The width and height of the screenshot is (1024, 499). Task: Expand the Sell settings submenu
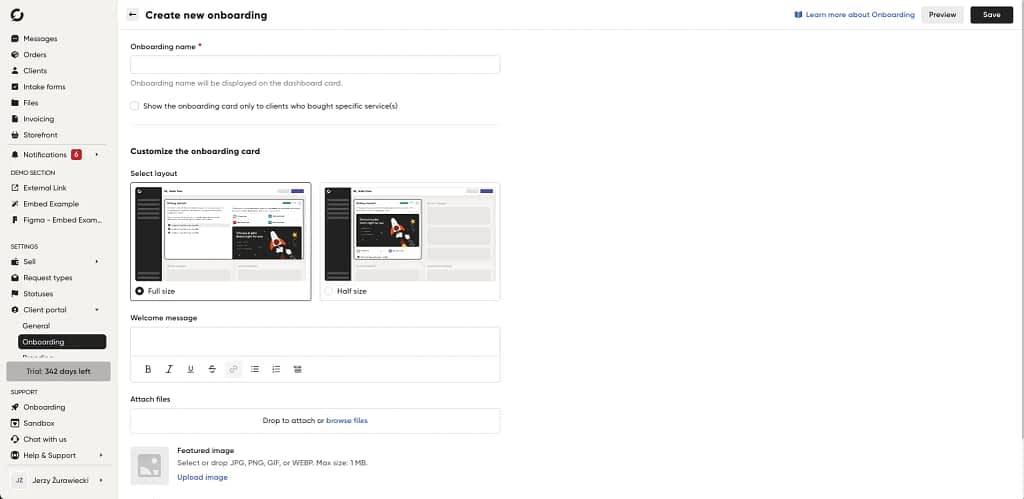tap(97, 262)
